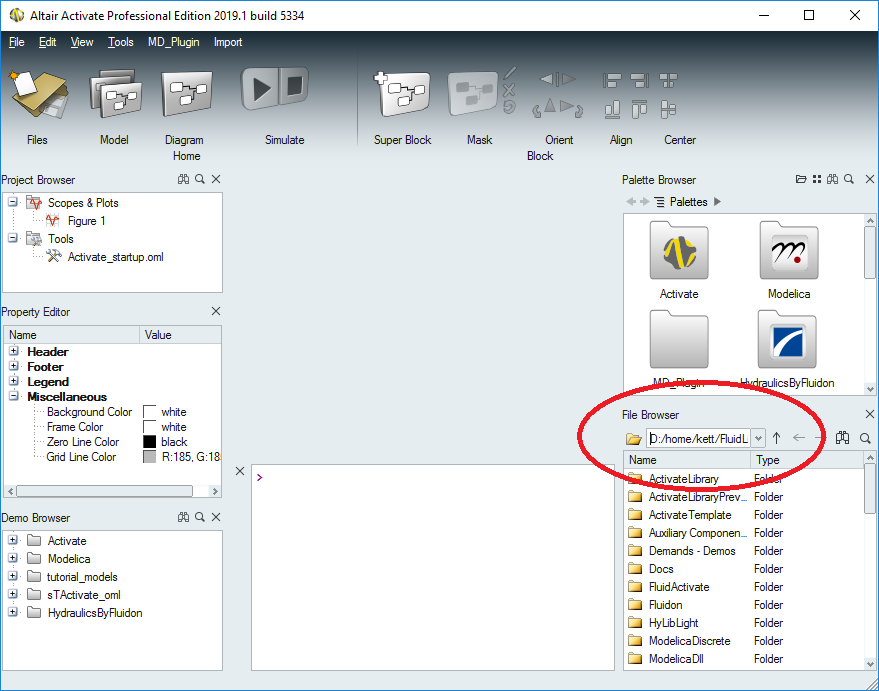Close the Property Editor panel
This screenshot has height=691, width=879.
(x=216, y=311)
